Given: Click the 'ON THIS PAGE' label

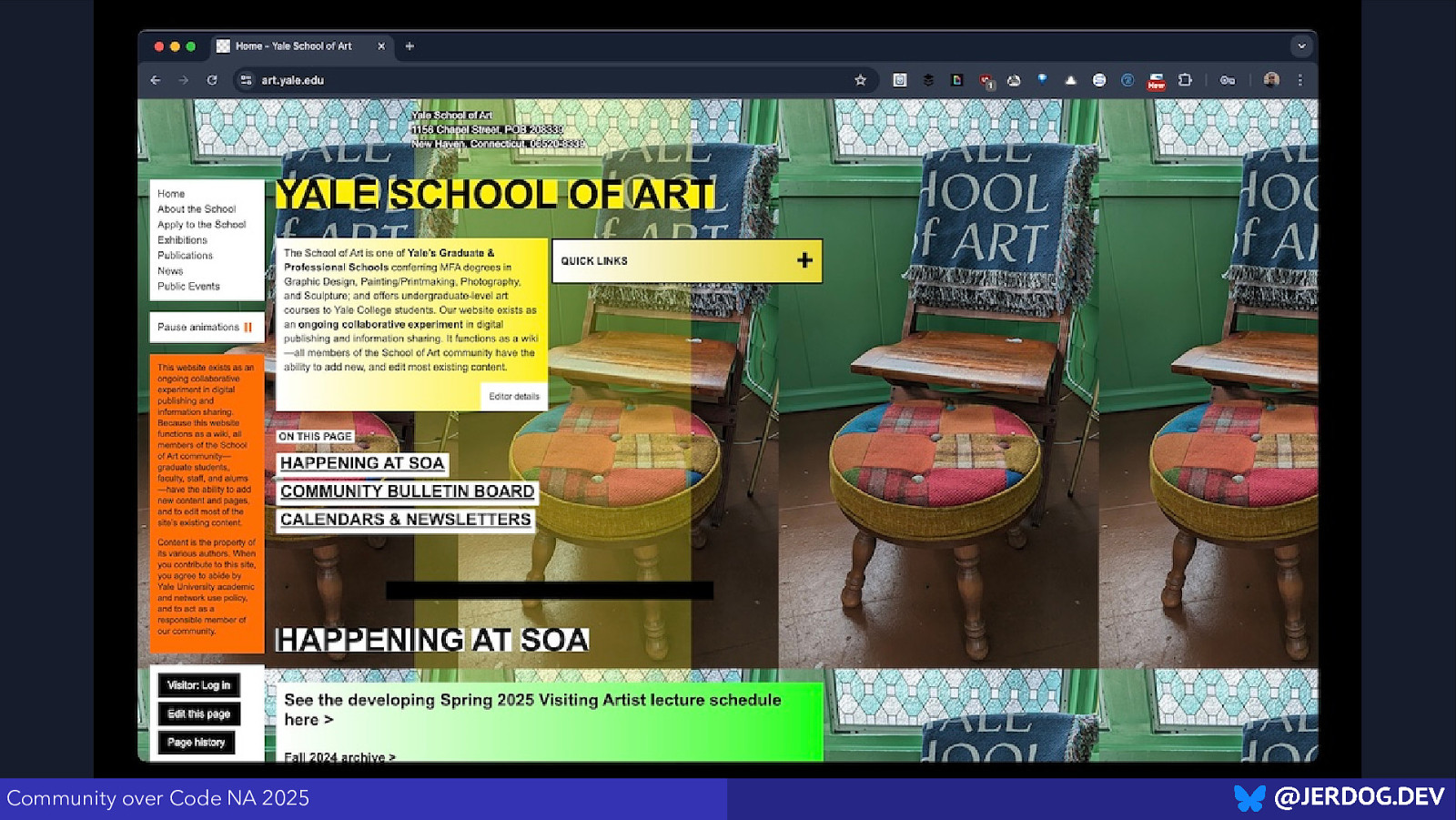Looking at the screenshot, I should pos(315,437).
